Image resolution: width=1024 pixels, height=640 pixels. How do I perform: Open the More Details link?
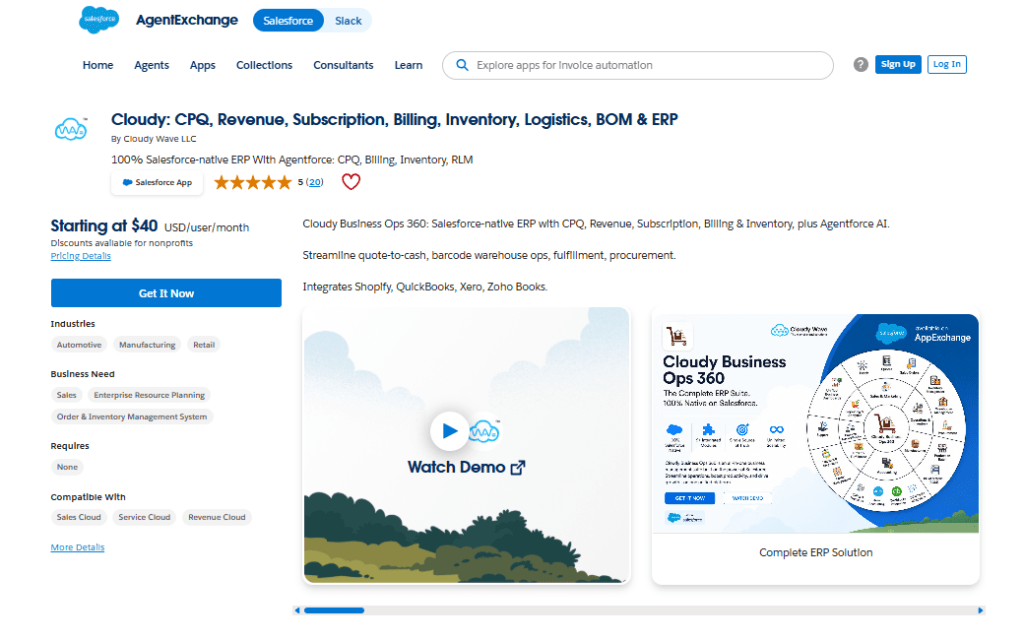pyautogui.click(x=77, y=547)
